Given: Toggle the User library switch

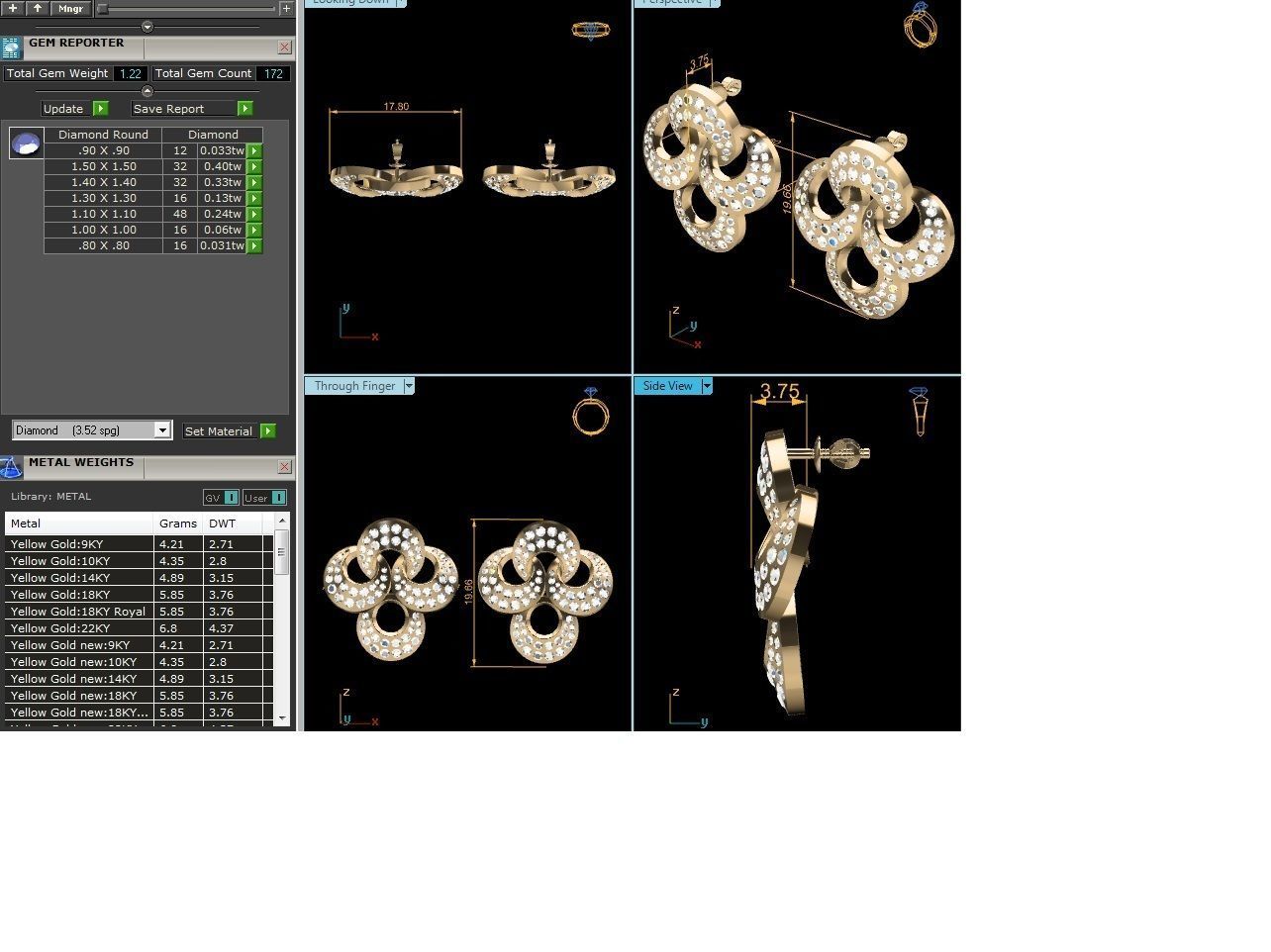Looking at the screenshot, I should 264,498.
